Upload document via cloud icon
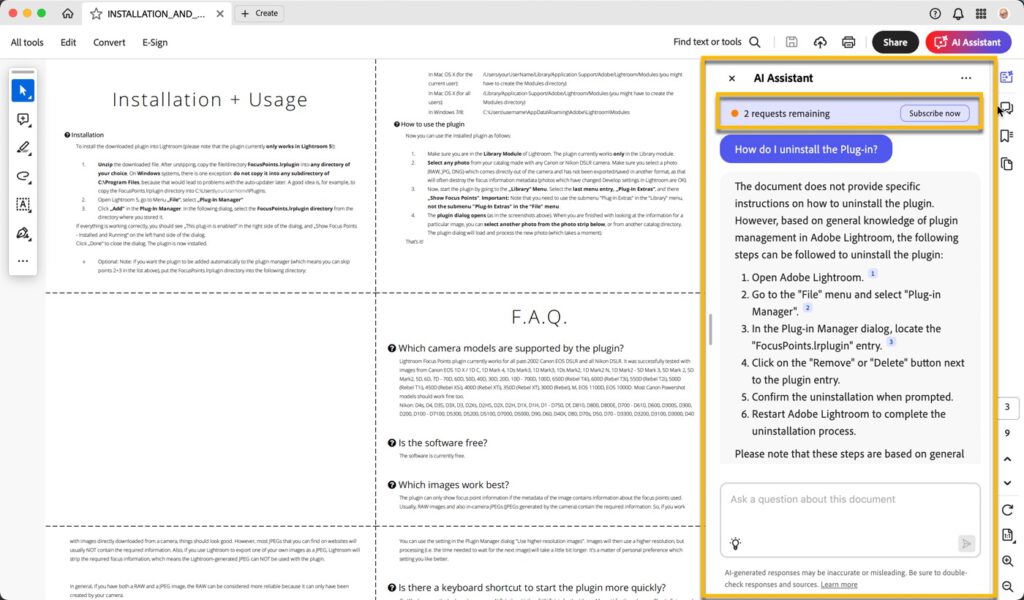 [820, 42]
